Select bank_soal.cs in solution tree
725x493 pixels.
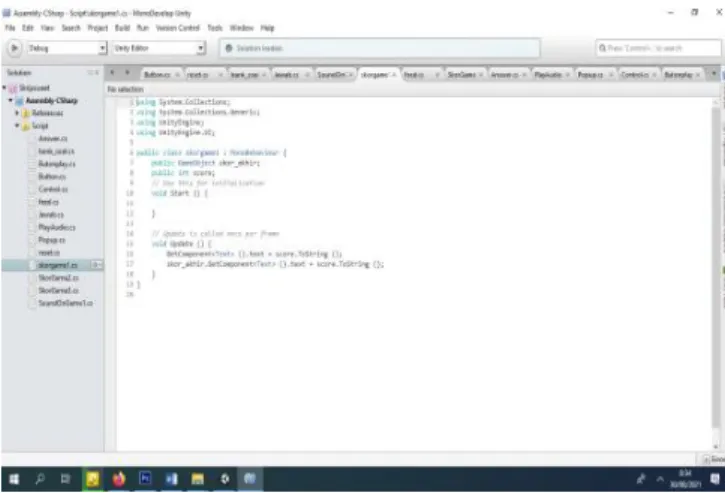pos(56,151)
